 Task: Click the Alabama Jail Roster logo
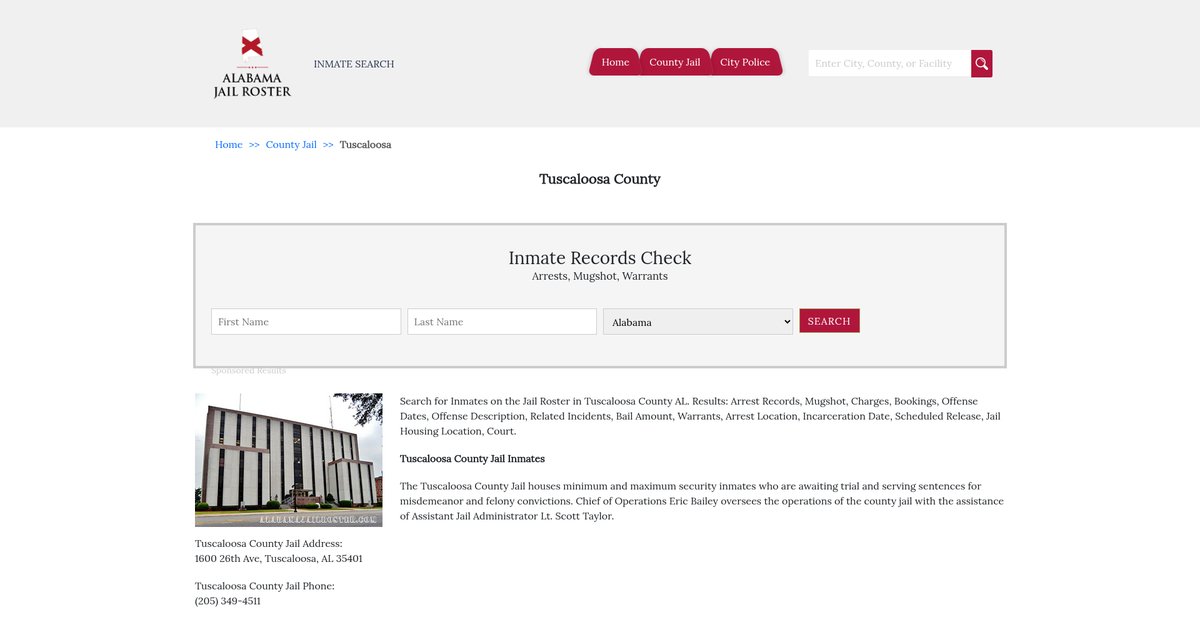pos(252,64)
